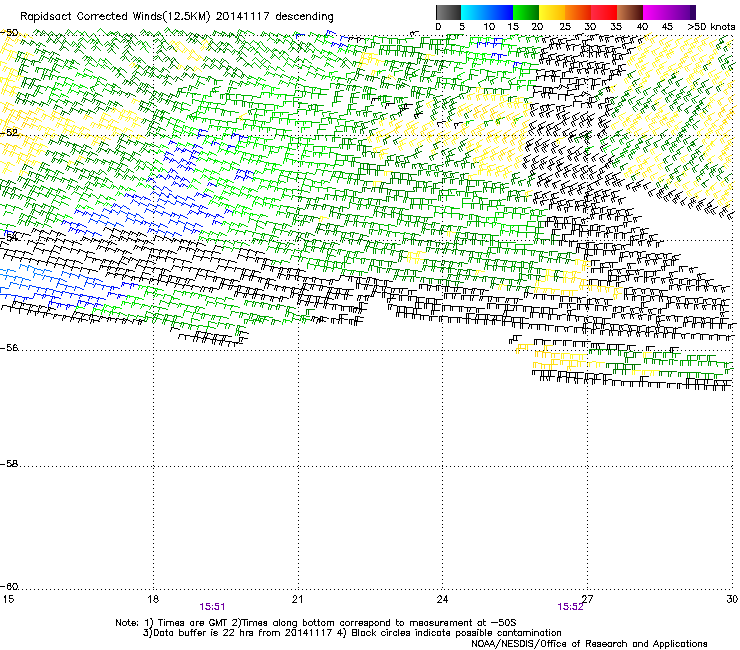Click the purple 15:51 time stamp
The height and width of the screenshot is (650, 740).
pos(212,607)
